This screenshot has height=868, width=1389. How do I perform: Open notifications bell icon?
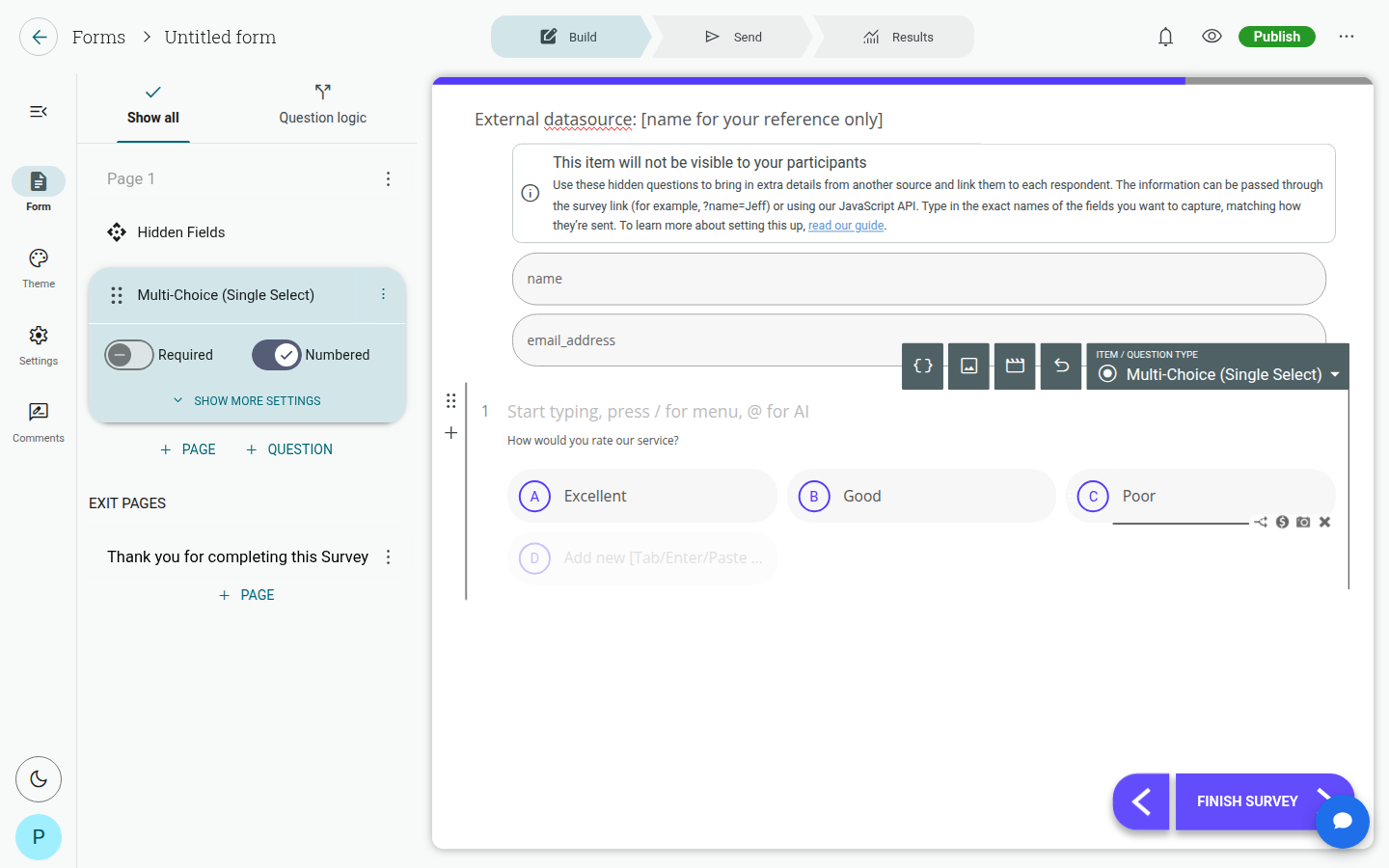coord(1165,37)
